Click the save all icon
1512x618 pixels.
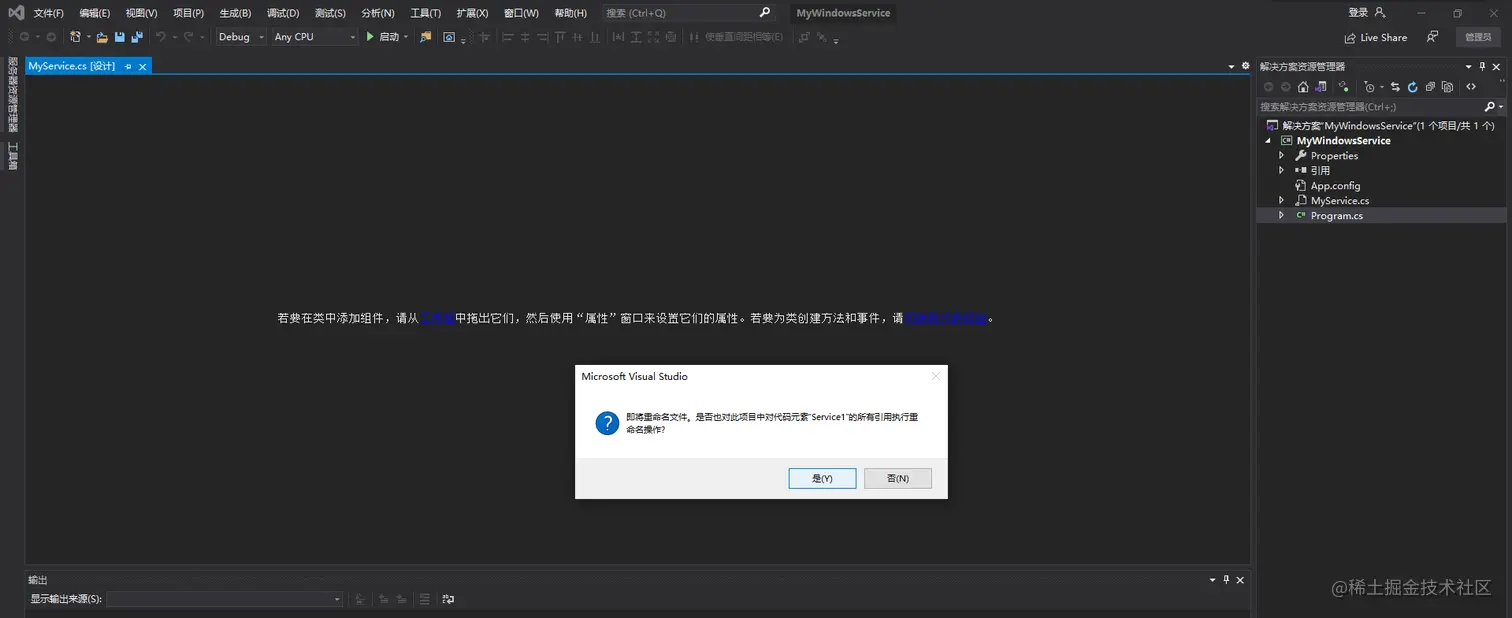coord(137,37)
